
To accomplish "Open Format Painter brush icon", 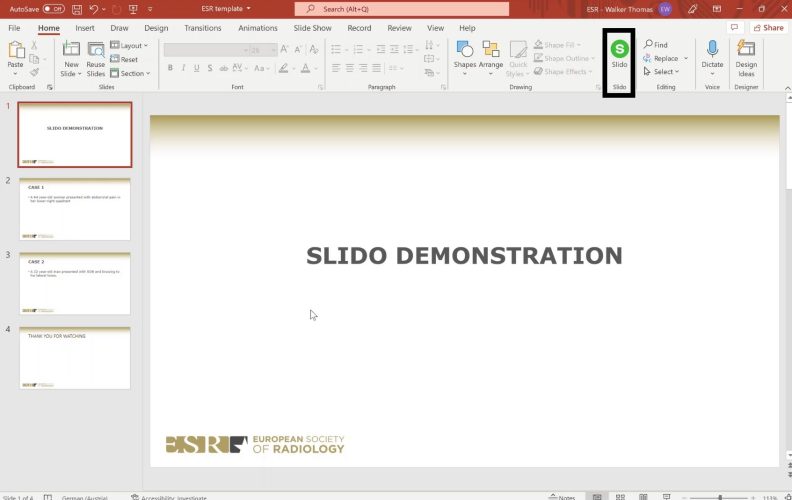I will (x=34, y=72).
